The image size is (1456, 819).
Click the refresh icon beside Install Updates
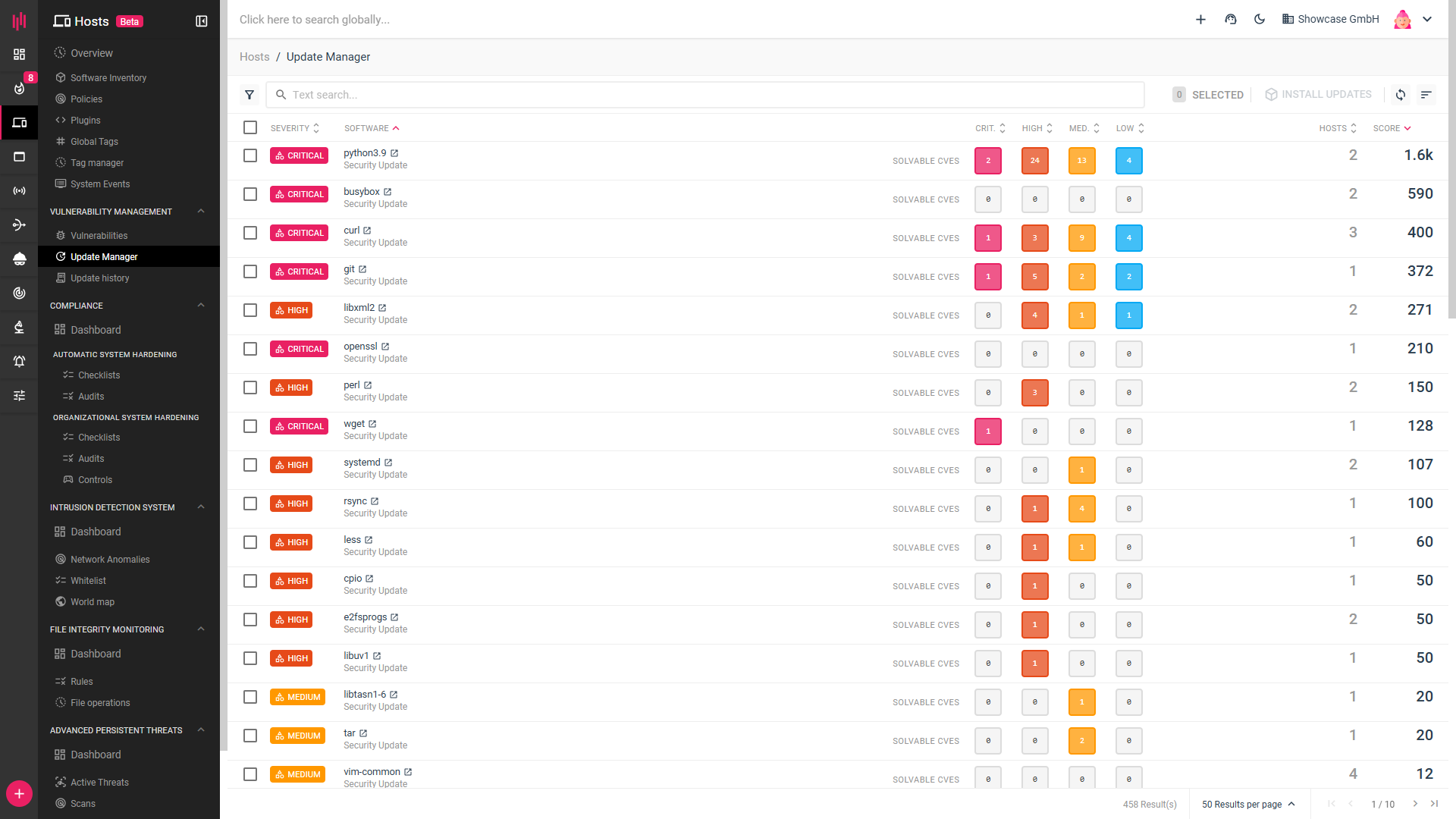tap(1401, 95)
